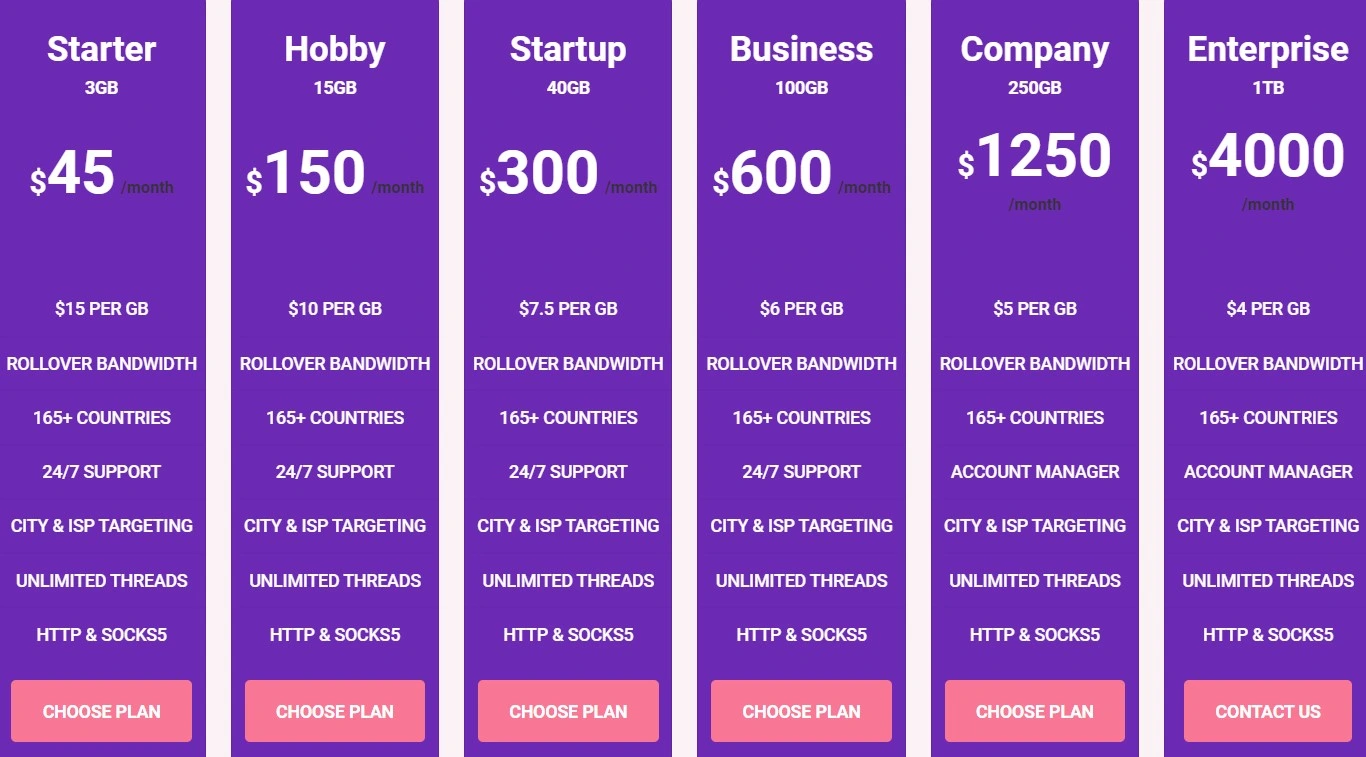Click Choose Plan under the Starter plan
The width and height of the screenshot is (1366, 757).
[x=101, y=711]
